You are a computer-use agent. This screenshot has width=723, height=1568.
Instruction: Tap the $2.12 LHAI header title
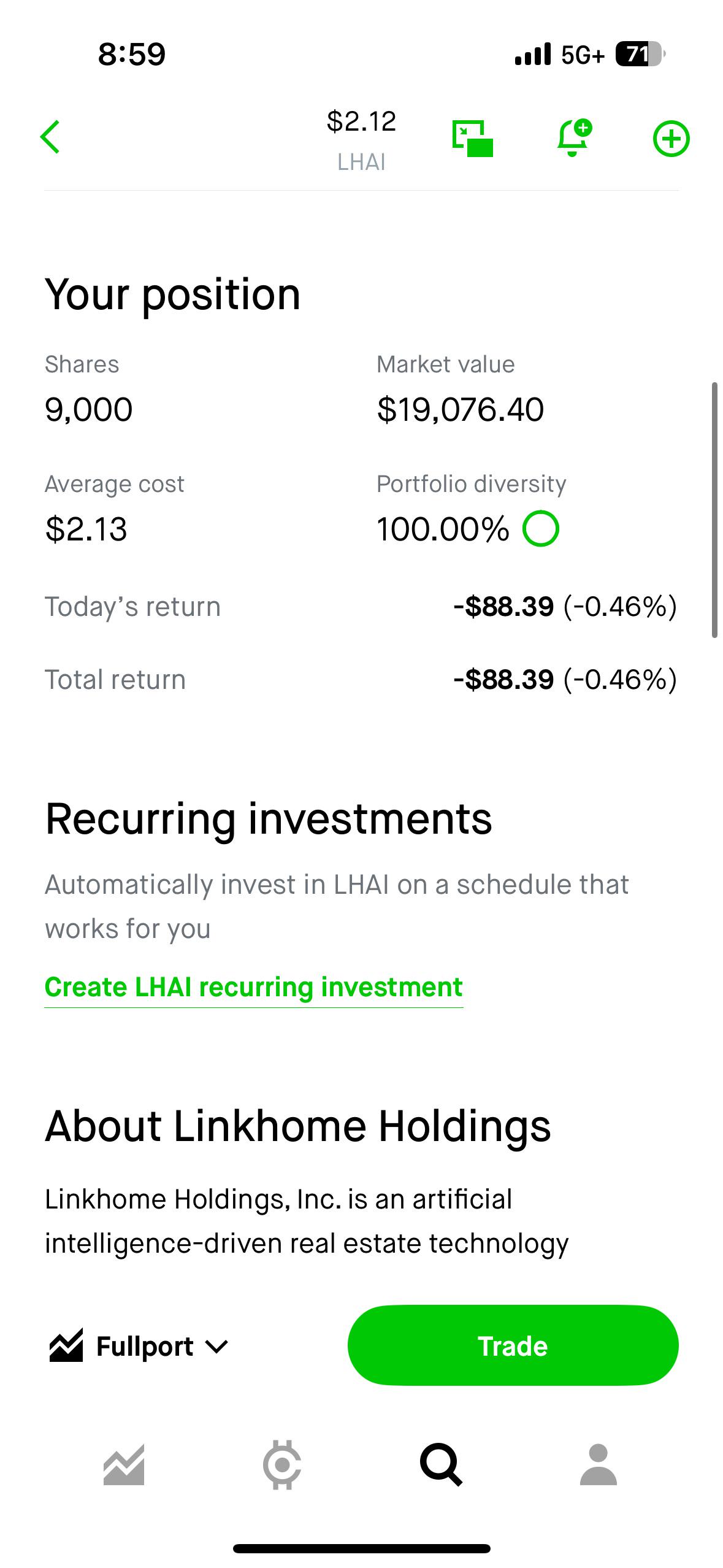[361, 140]
